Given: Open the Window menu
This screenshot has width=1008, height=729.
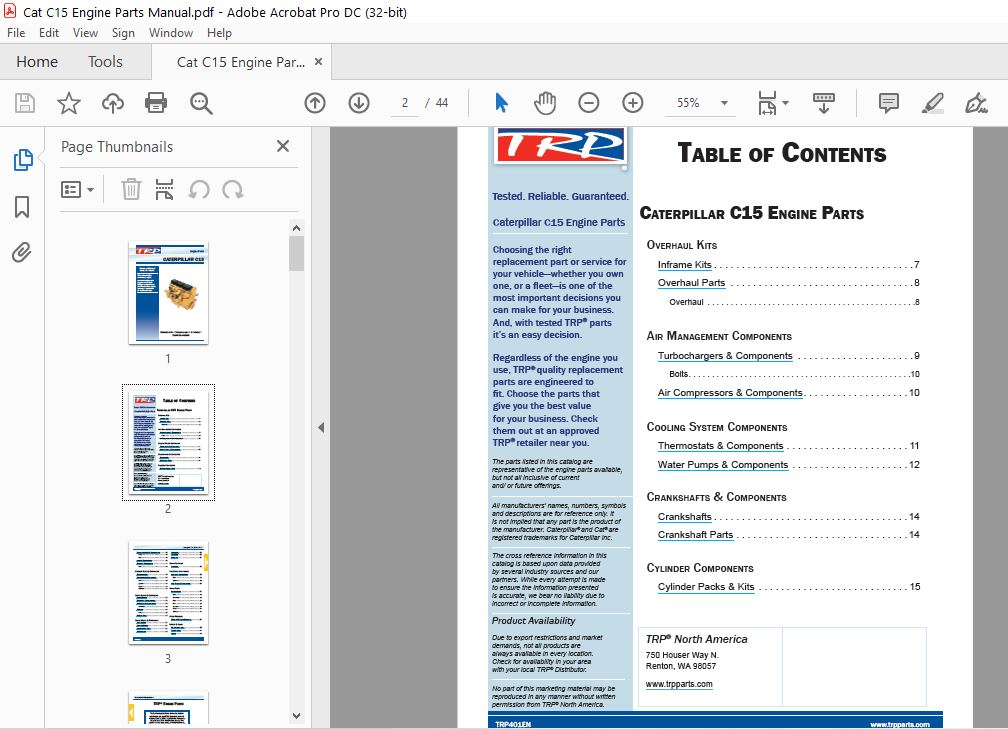Looking at the screenshot, I should tap(171, 33).
